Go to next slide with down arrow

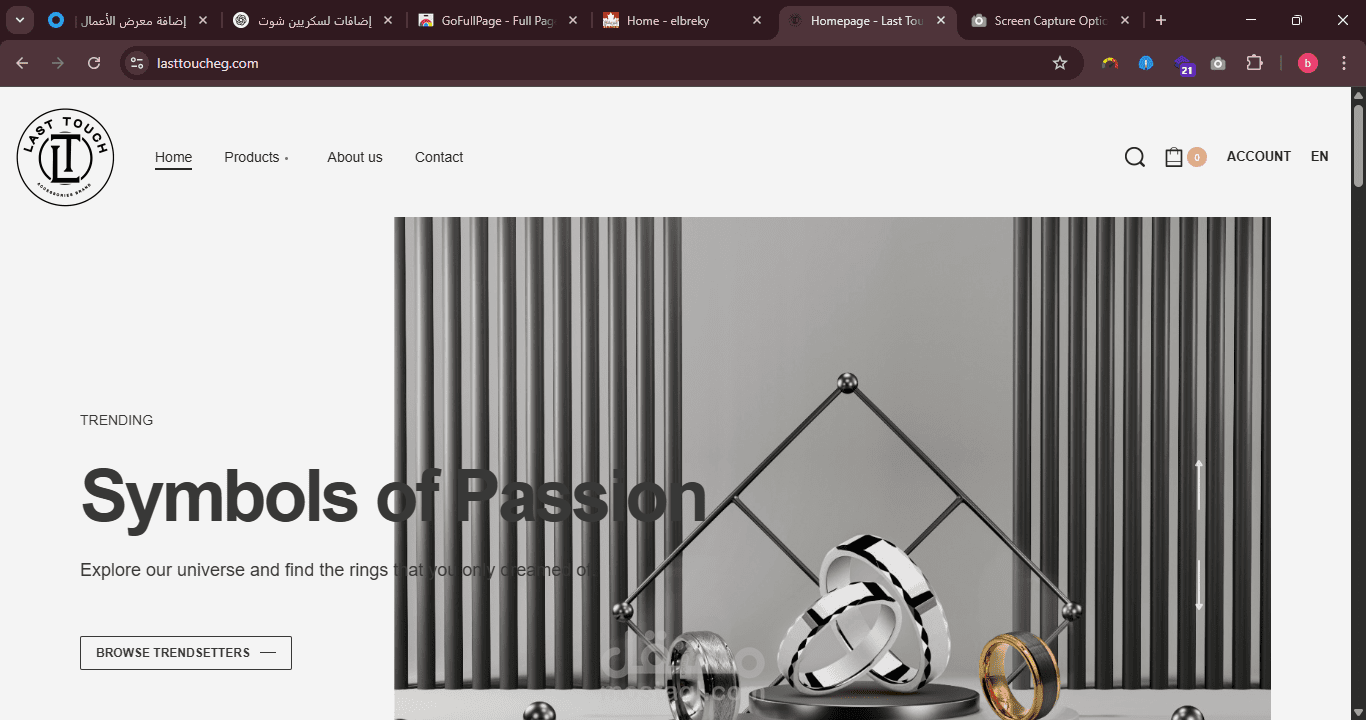point(1199,585)
